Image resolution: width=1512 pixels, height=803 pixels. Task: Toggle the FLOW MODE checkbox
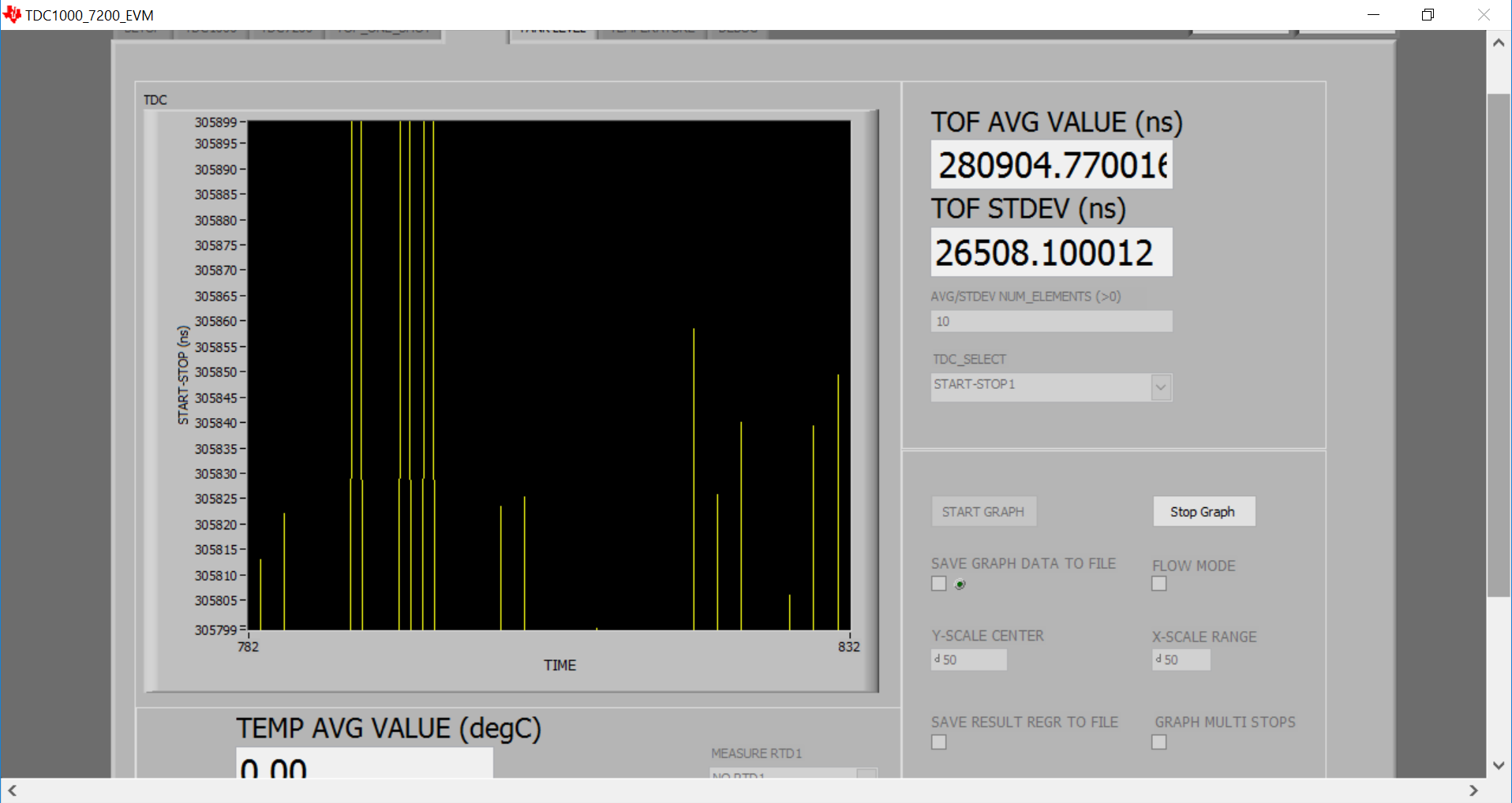click(1158, 584)
